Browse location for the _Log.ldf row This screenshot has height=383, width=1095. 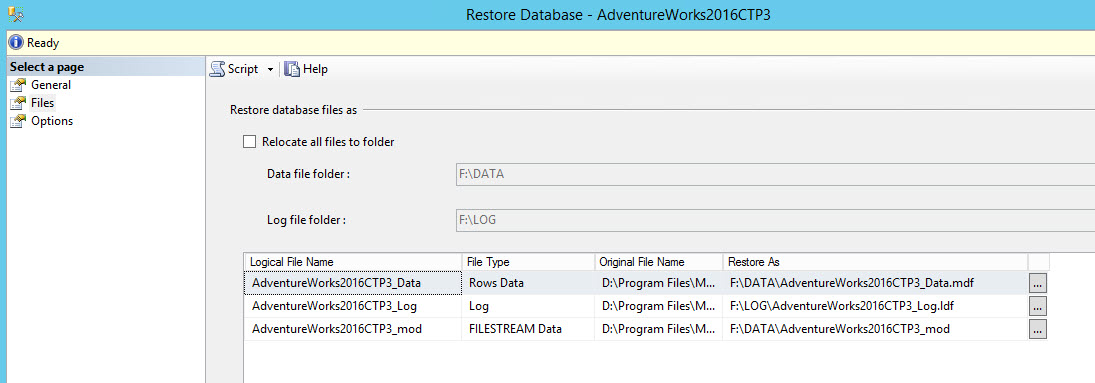(x=1038, y=306)
